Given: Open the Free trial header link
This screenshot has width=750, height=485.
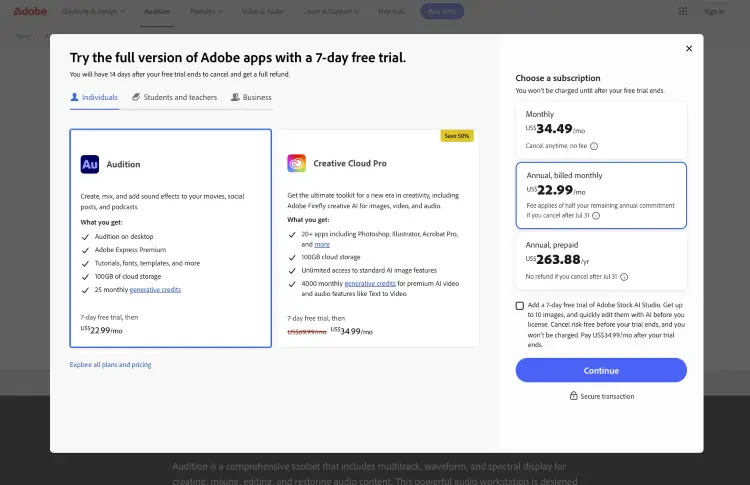Looking at the screenshot, I should point(391,11).
